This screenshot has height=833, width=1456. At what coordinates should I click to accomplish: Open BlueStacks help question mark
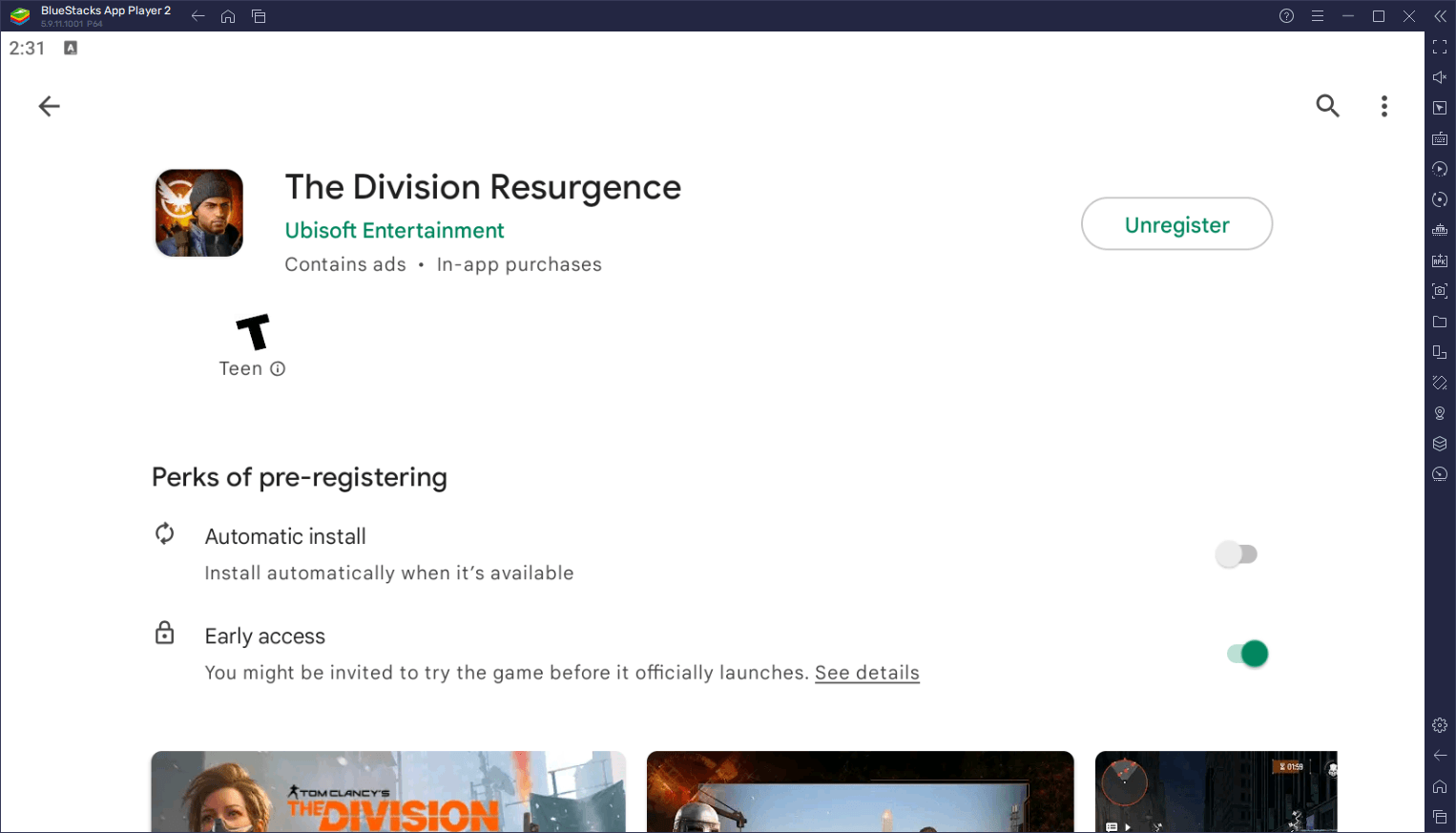pos(1286,16)
